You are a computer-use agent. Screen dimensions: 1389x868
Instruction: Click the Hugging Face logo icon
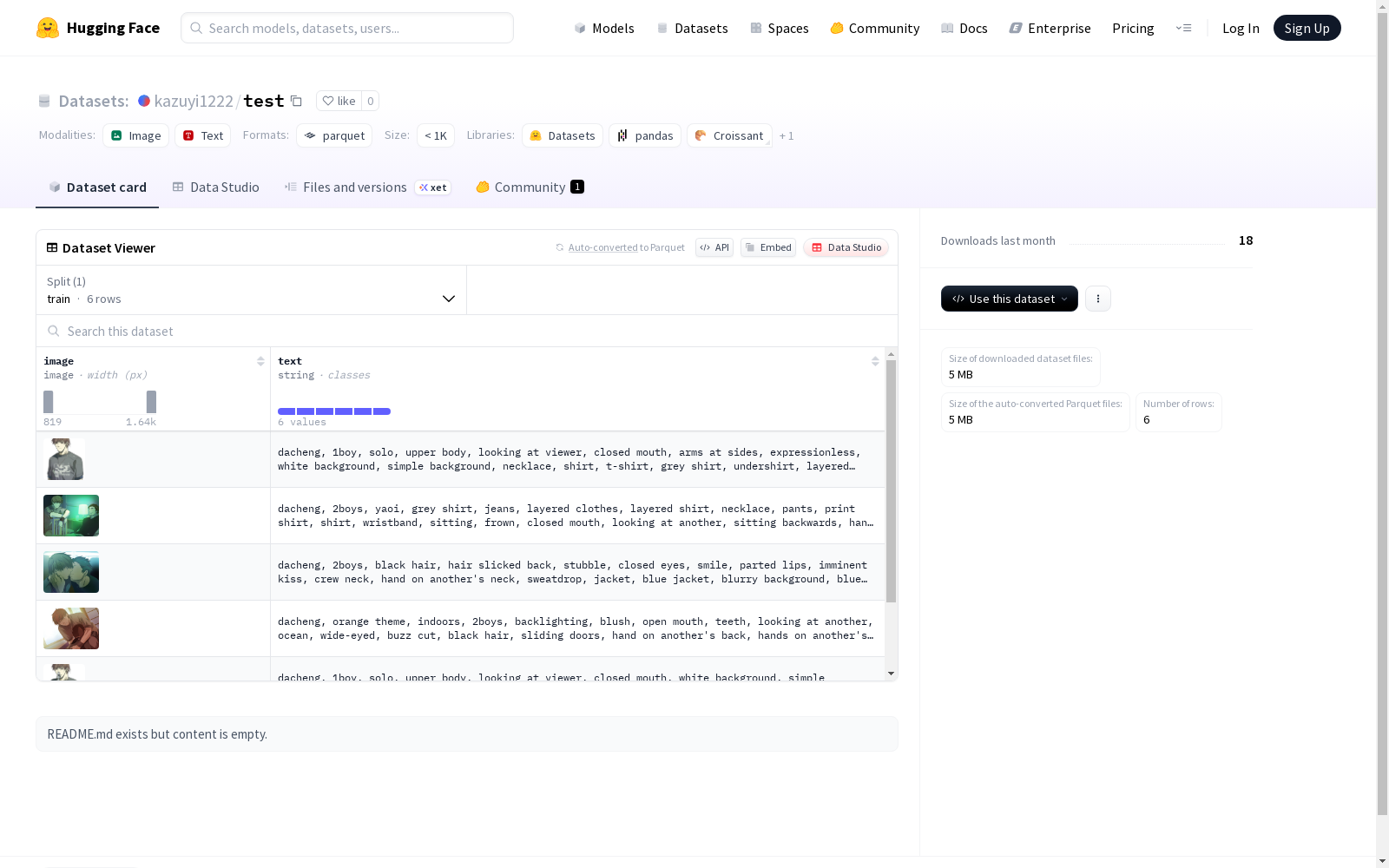[x=48, y=28]
